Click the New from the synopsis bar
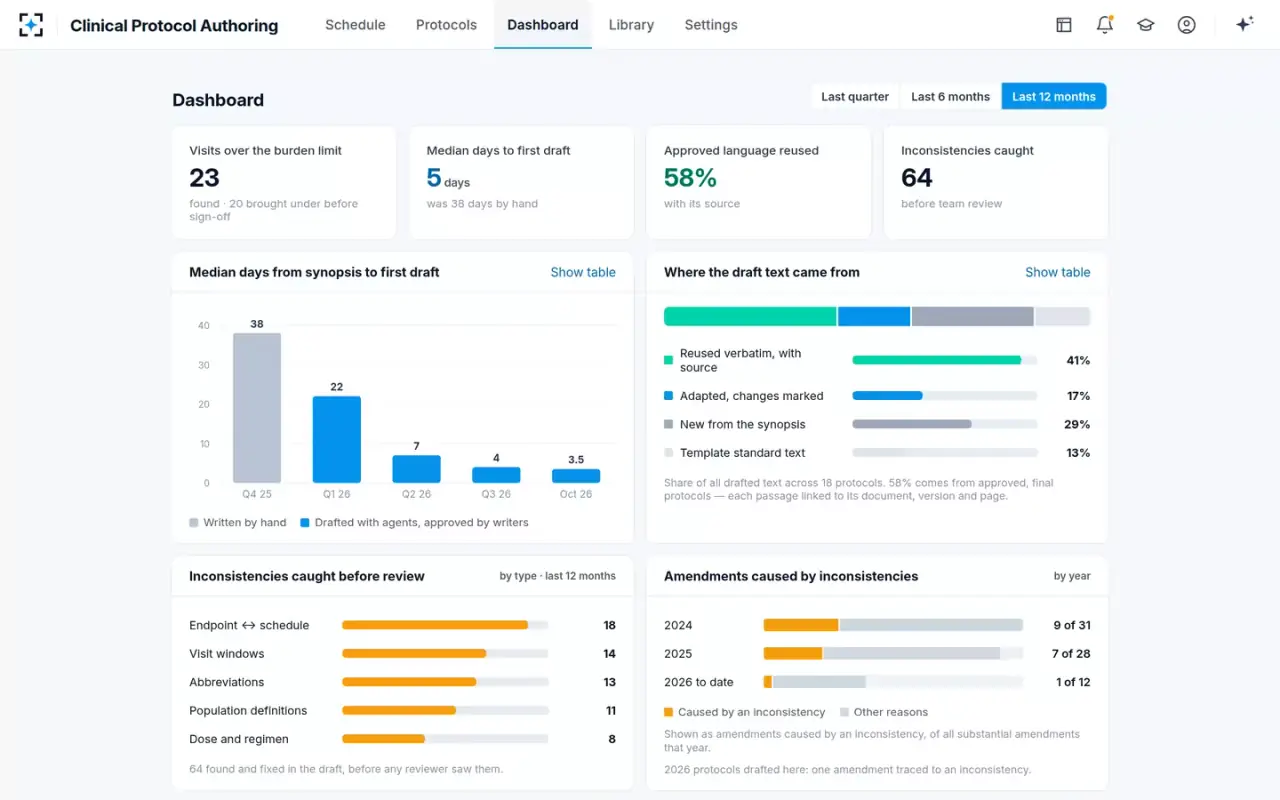The height and width of the screenshot is (800, 1280). coord(944,424)
